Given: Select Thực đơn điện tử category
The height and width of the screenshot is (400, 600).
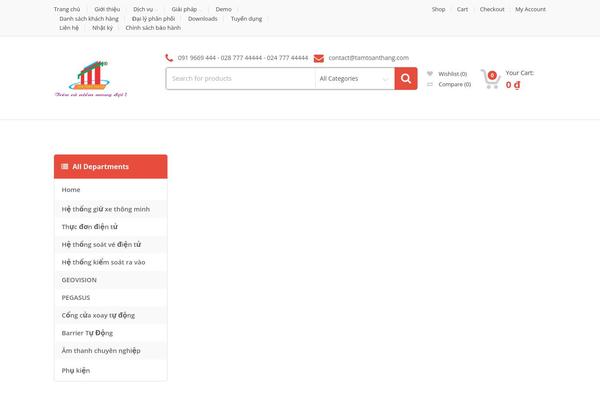Looking at the screenshot, I should [111, 227].
